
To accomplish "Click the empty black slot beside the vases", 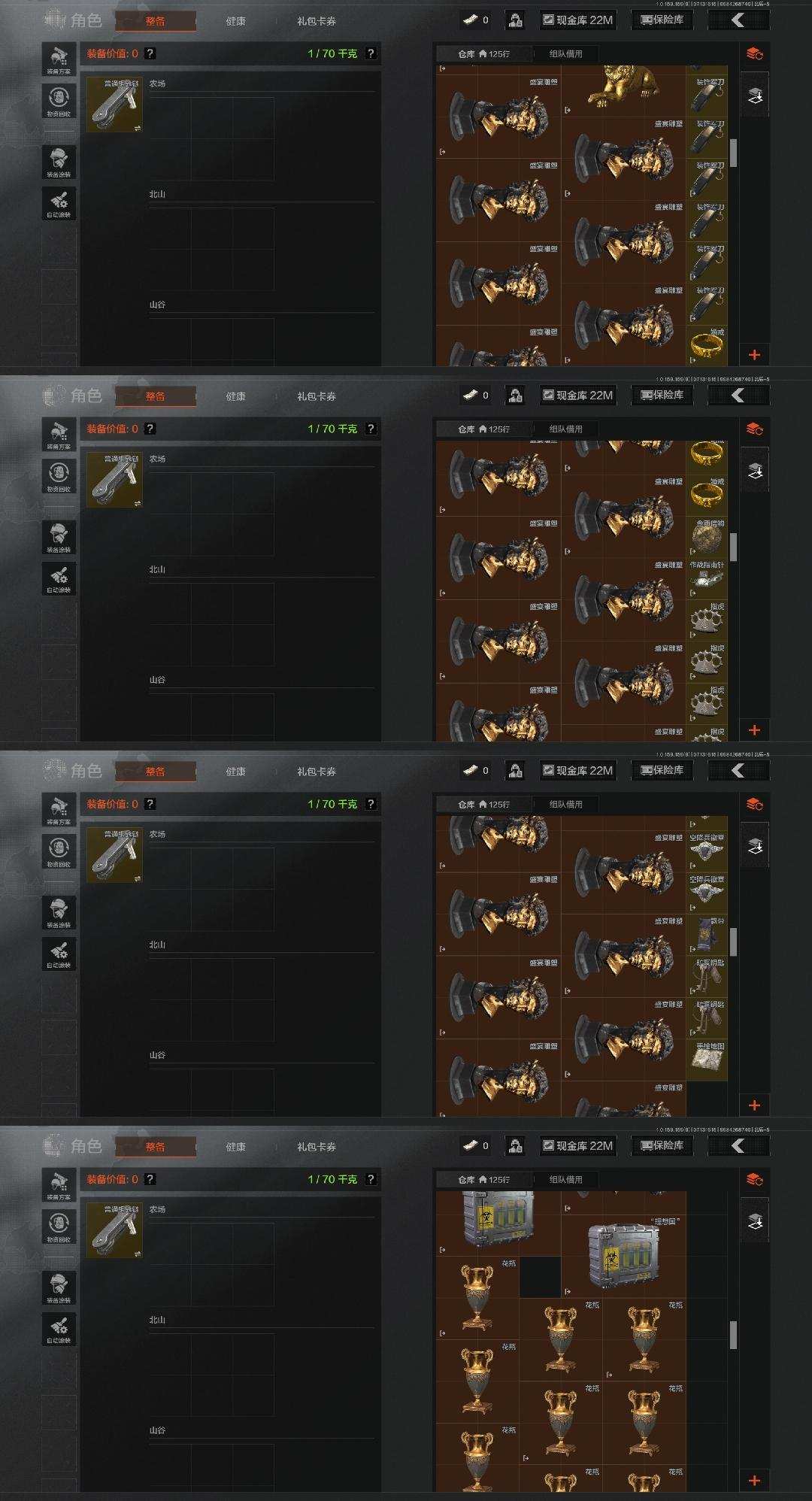I will 540,1276.
